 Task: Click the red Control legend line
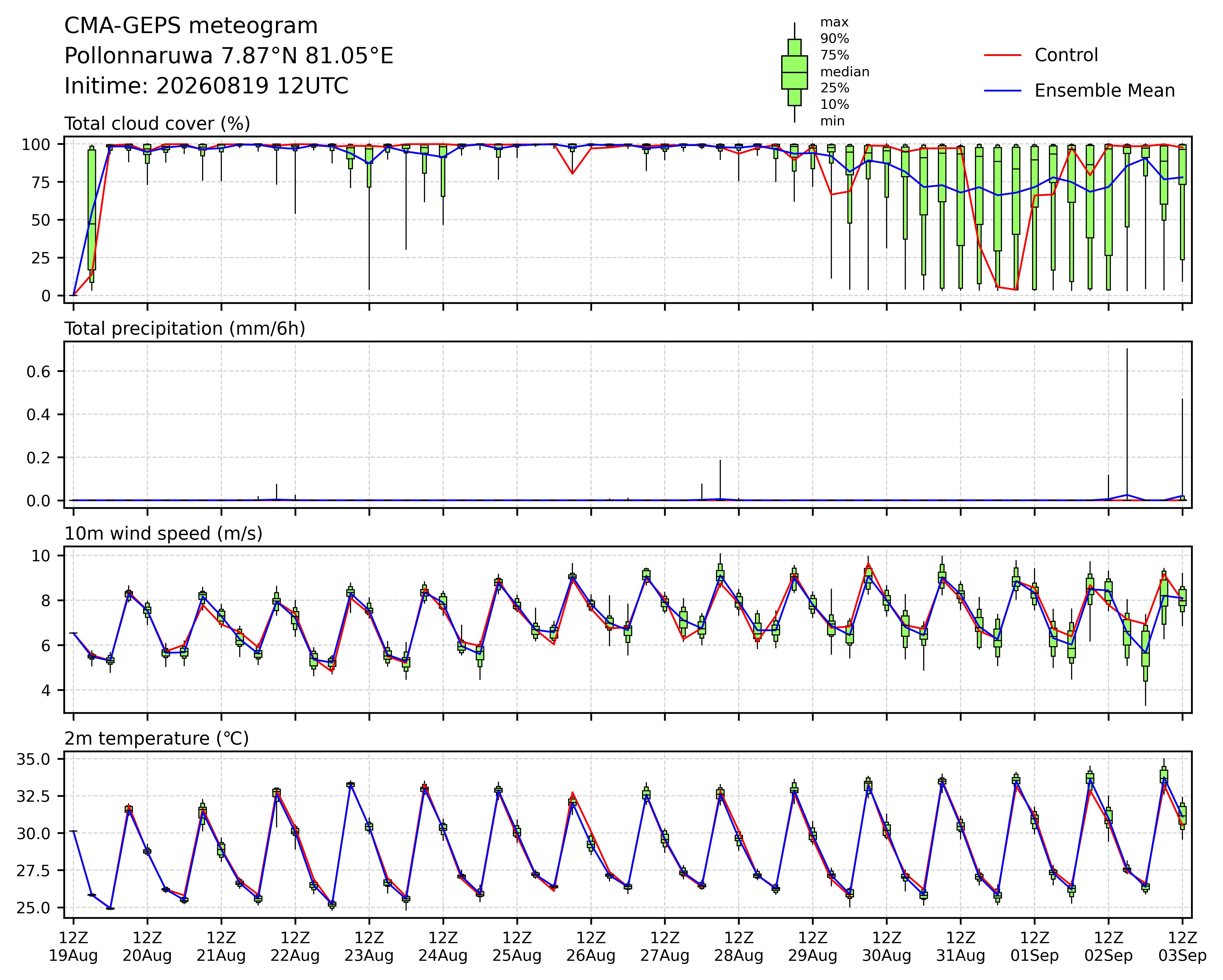point(1002,56)
